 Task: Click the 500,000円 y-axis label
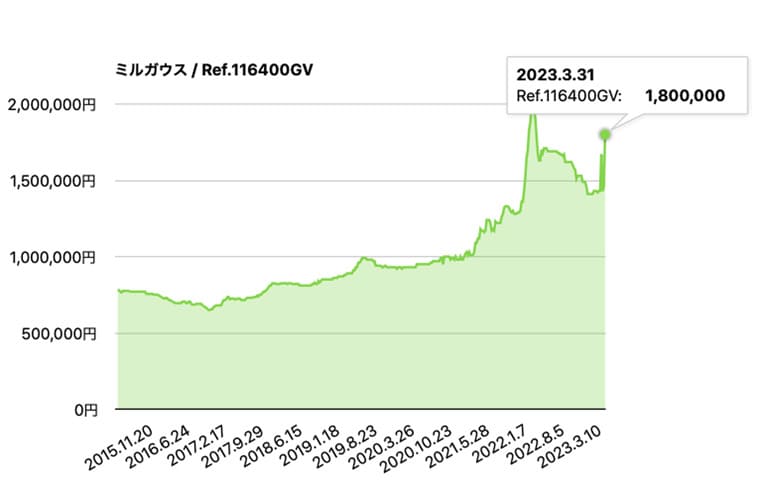tap(58, 333)
